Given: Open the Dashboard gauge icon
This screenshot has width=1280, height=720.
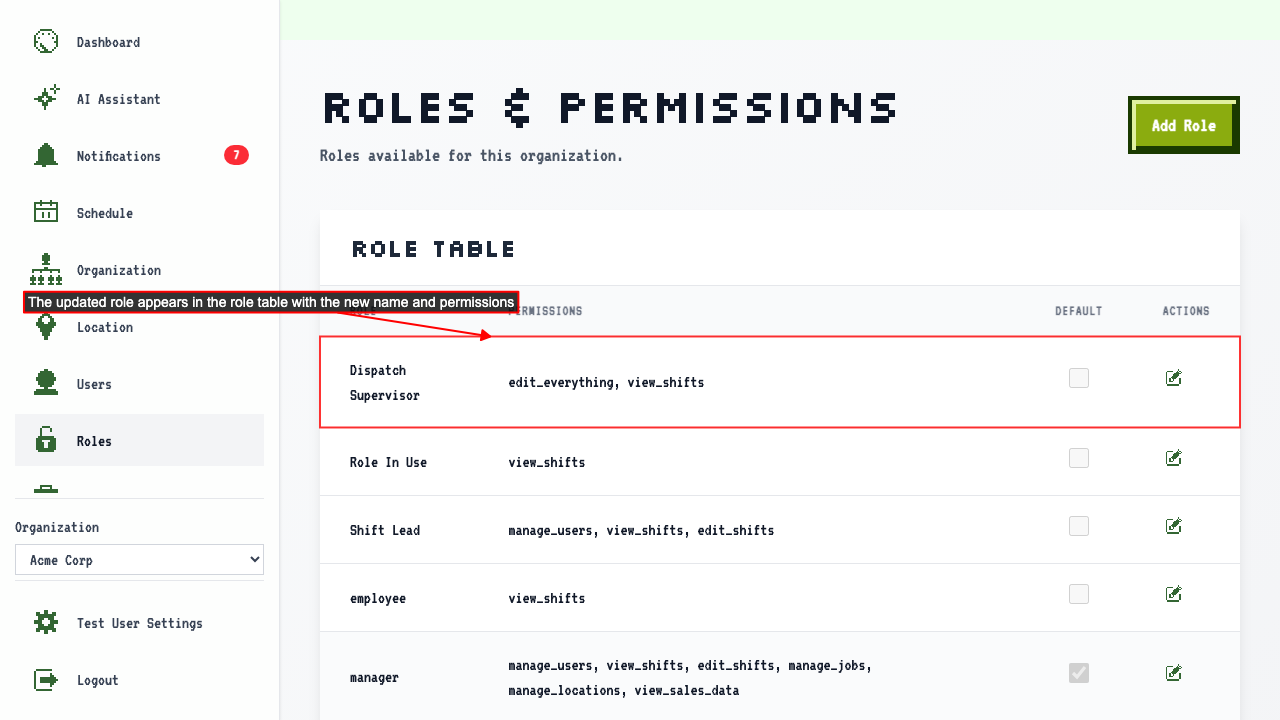Looking at the screenshot, I should click(x=46, y=42).
